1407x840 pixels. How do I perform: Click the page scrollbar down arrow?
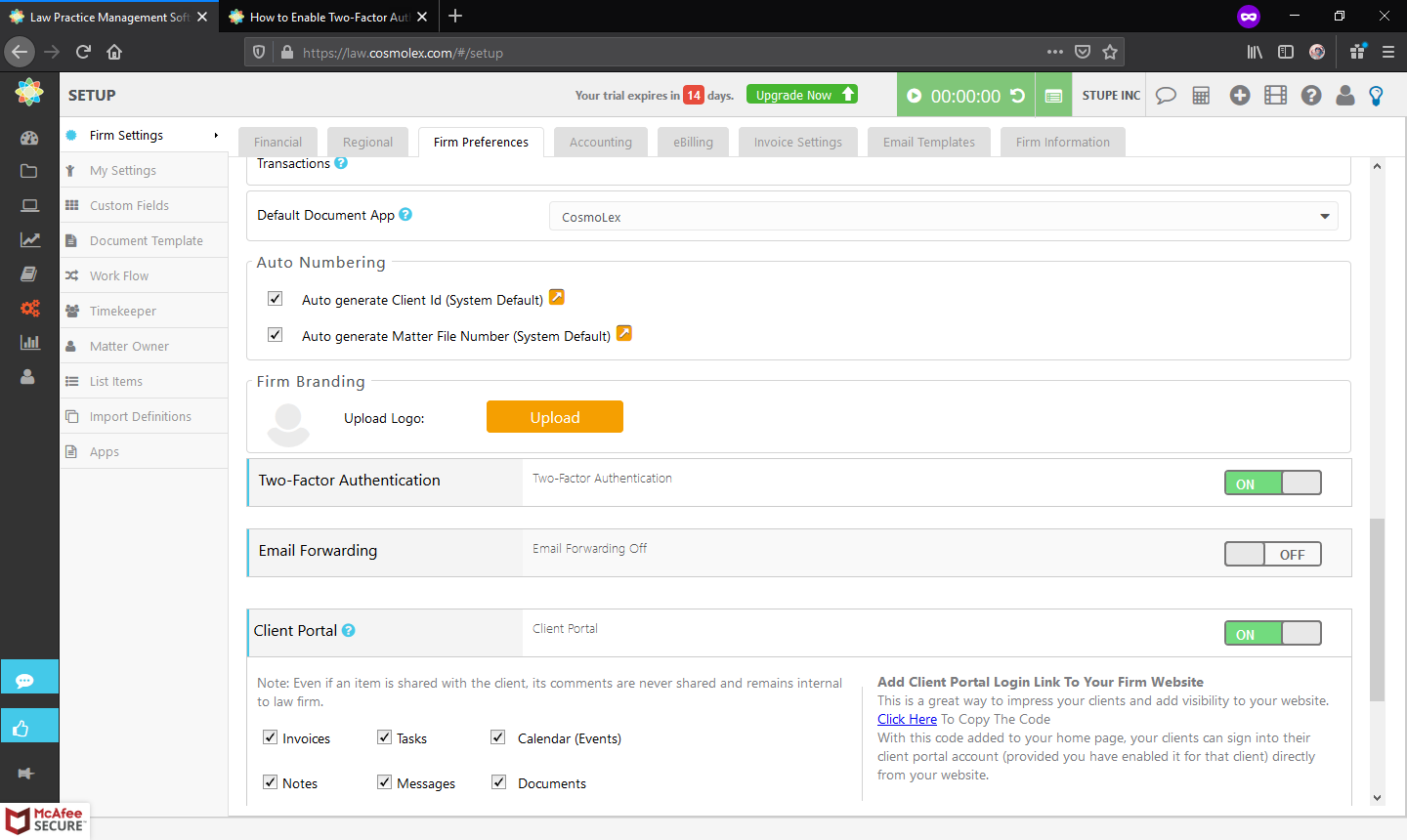pos(1377,798)
